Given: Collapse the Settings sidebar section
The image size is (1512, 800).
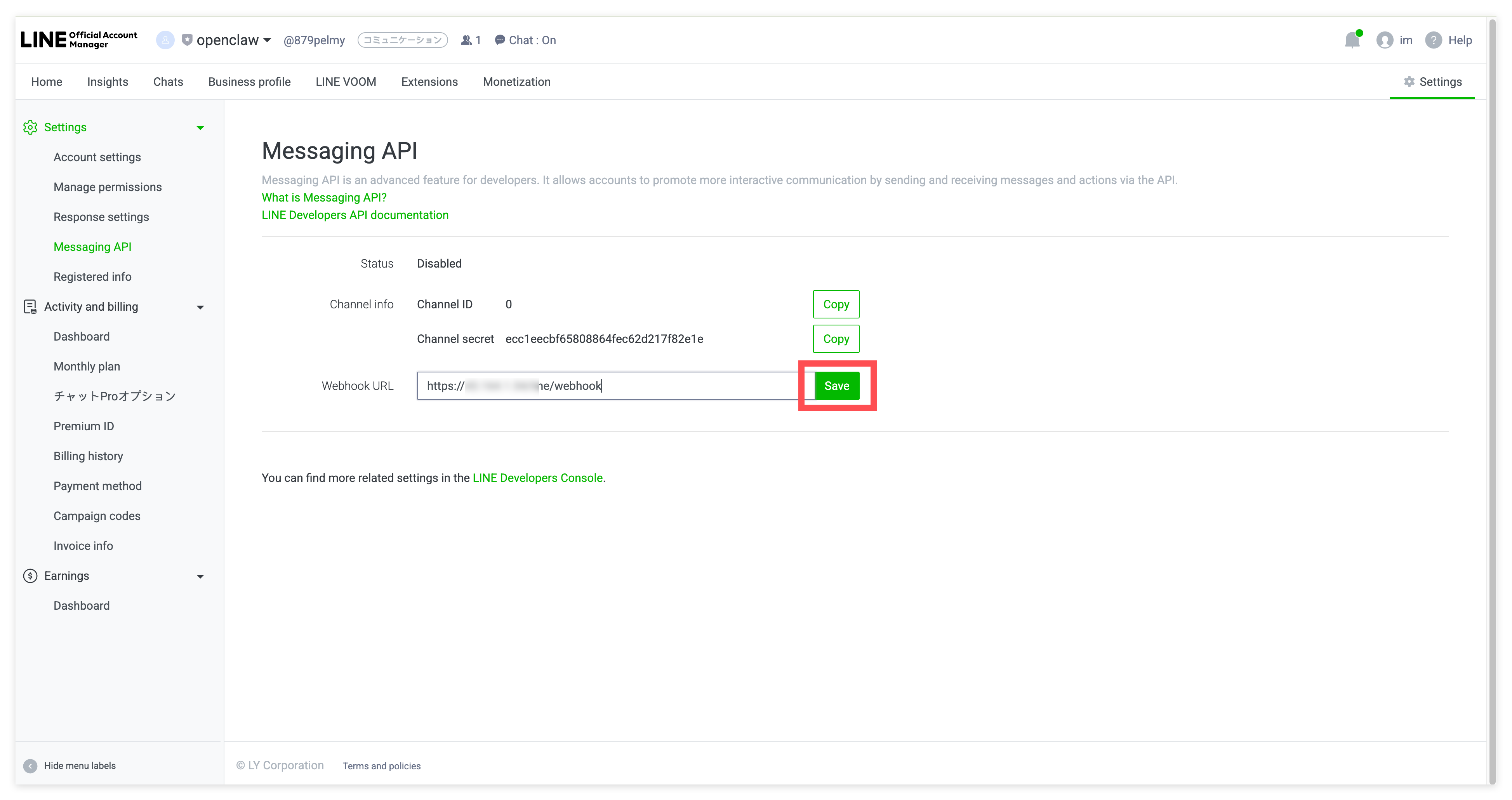Looking at the screenshot, I should (200, 127).
